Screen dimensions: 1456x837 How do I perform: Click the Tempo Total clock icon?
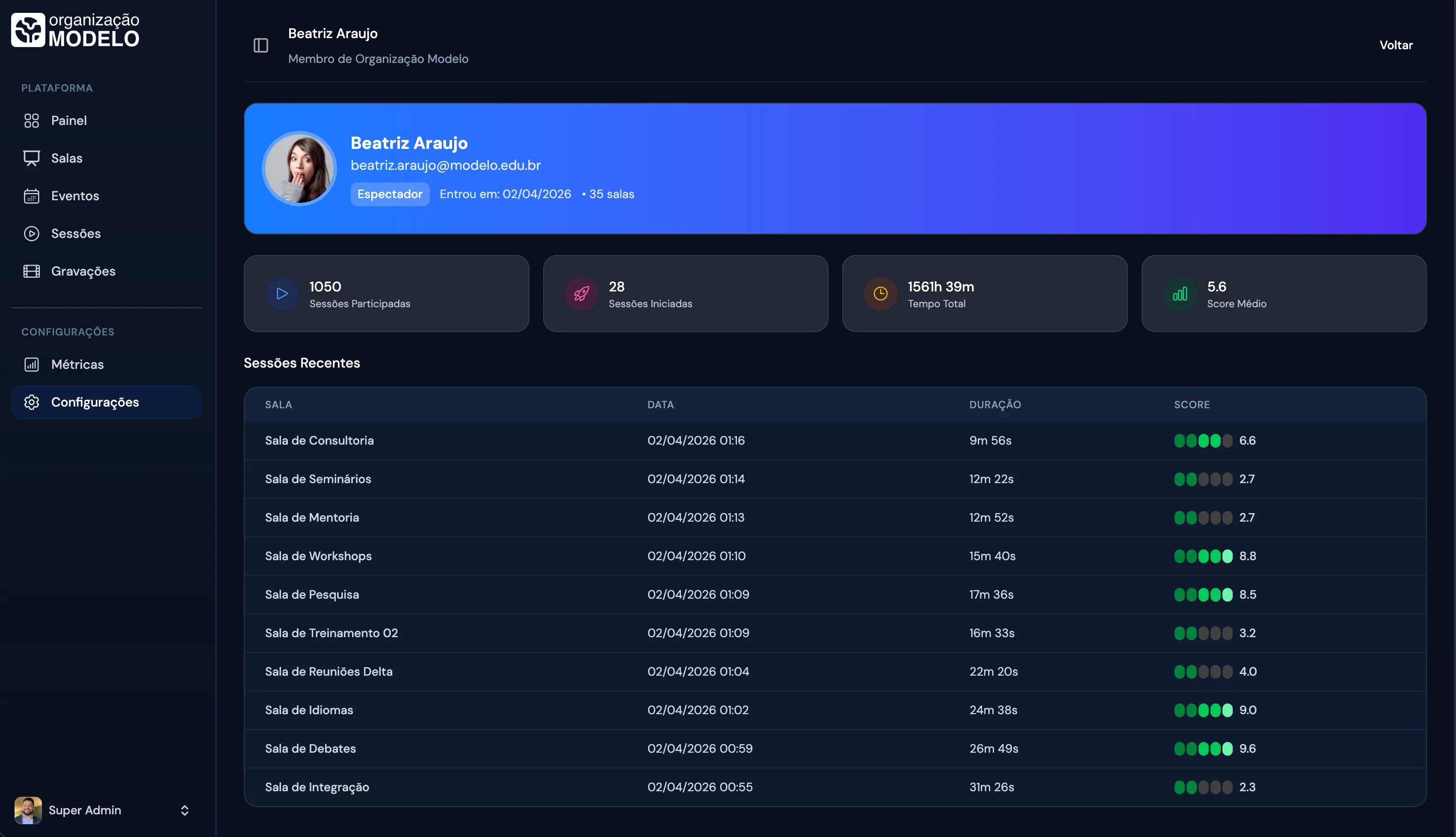[880, 294]
